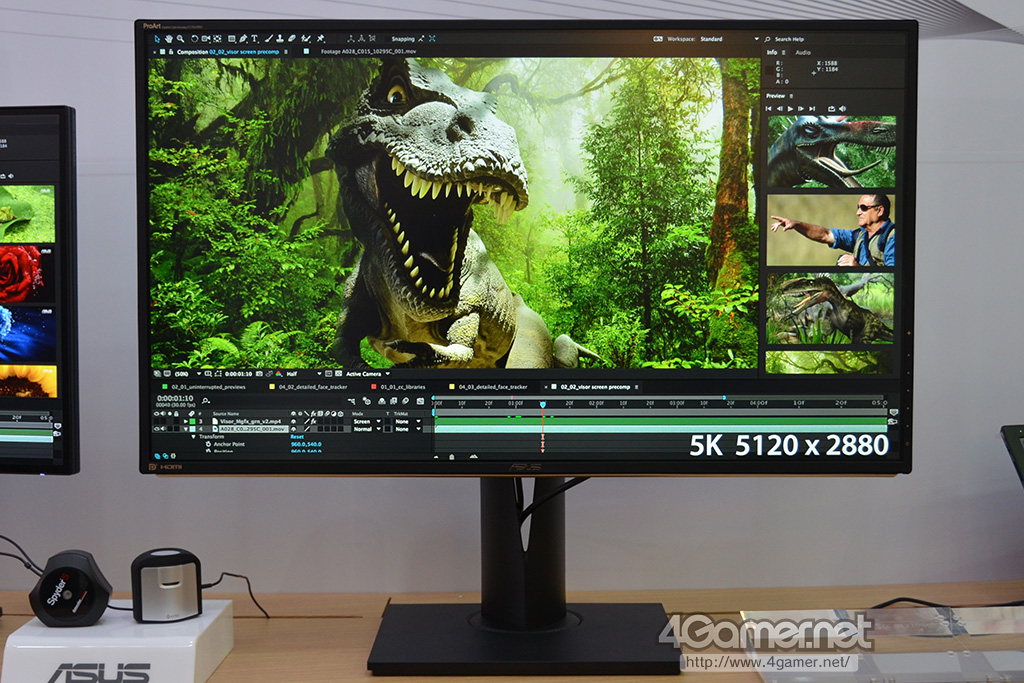Toggle the lock on the Composition viewer tab
Image resolution: width=1024 pixels, height=683 pixels.
point(170,52)
